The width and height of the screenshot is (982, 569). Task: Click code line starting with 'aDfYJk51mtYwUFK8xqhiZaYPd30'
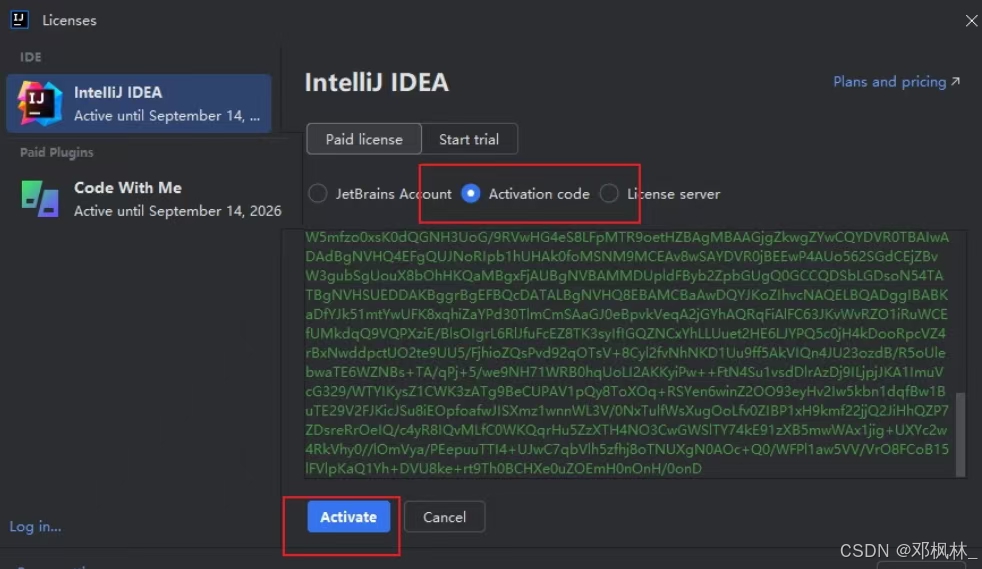point(626,314)
